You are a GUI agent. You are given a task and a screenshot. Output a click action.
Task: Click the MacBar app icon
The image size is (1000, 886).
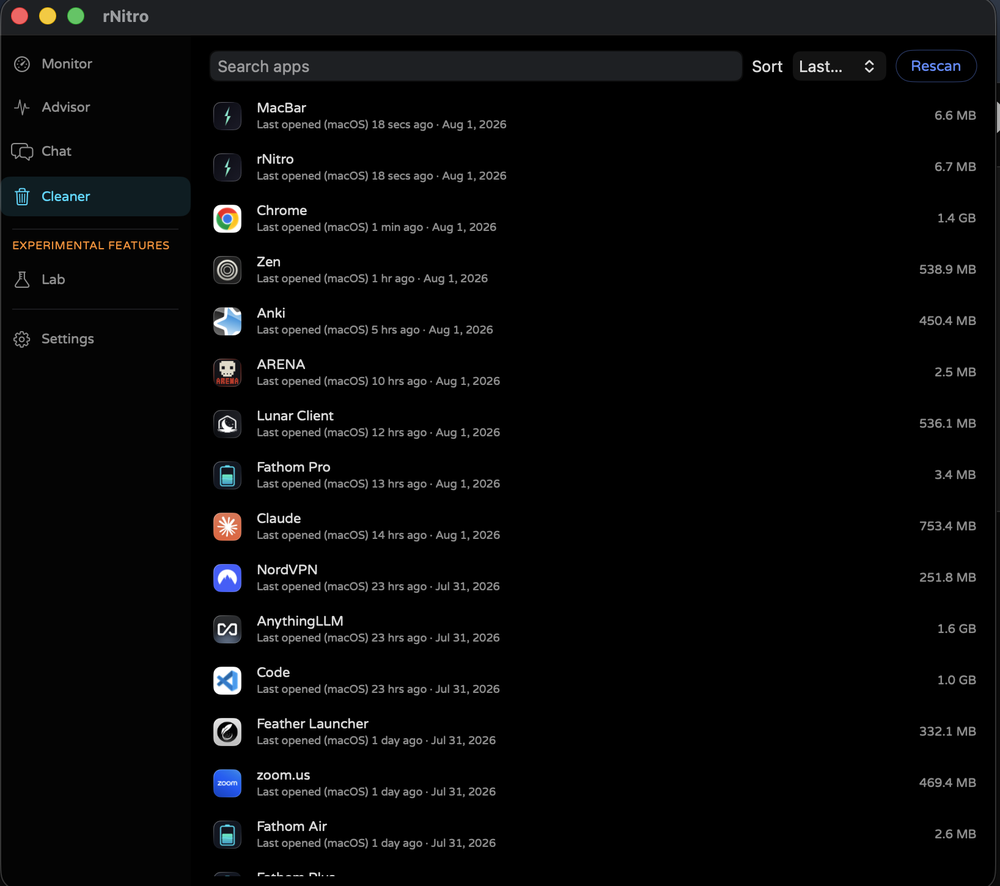tap(227, 116)
